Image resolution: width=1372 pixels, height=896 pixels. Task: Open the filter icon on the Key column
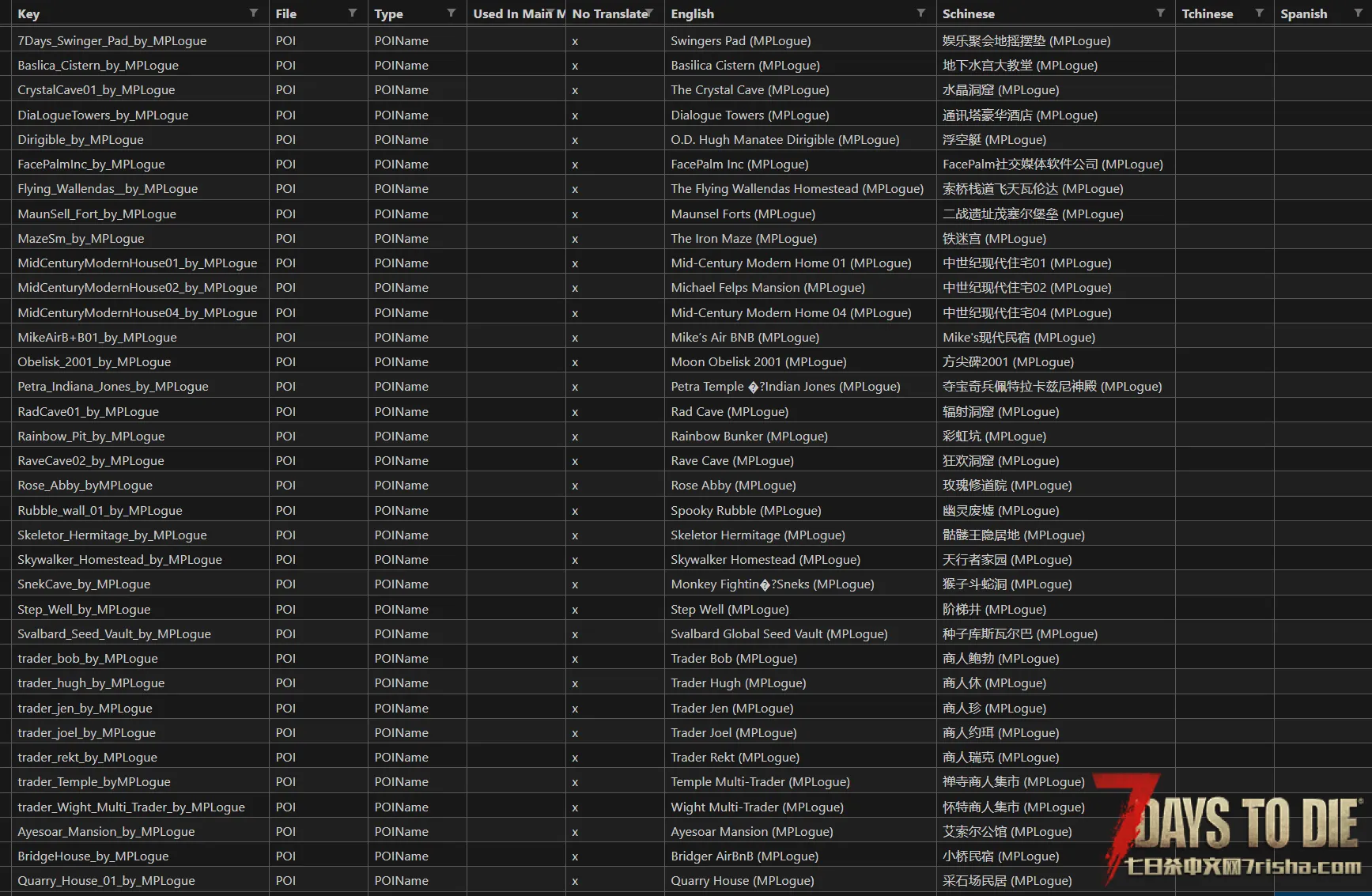tap(254, 13)
